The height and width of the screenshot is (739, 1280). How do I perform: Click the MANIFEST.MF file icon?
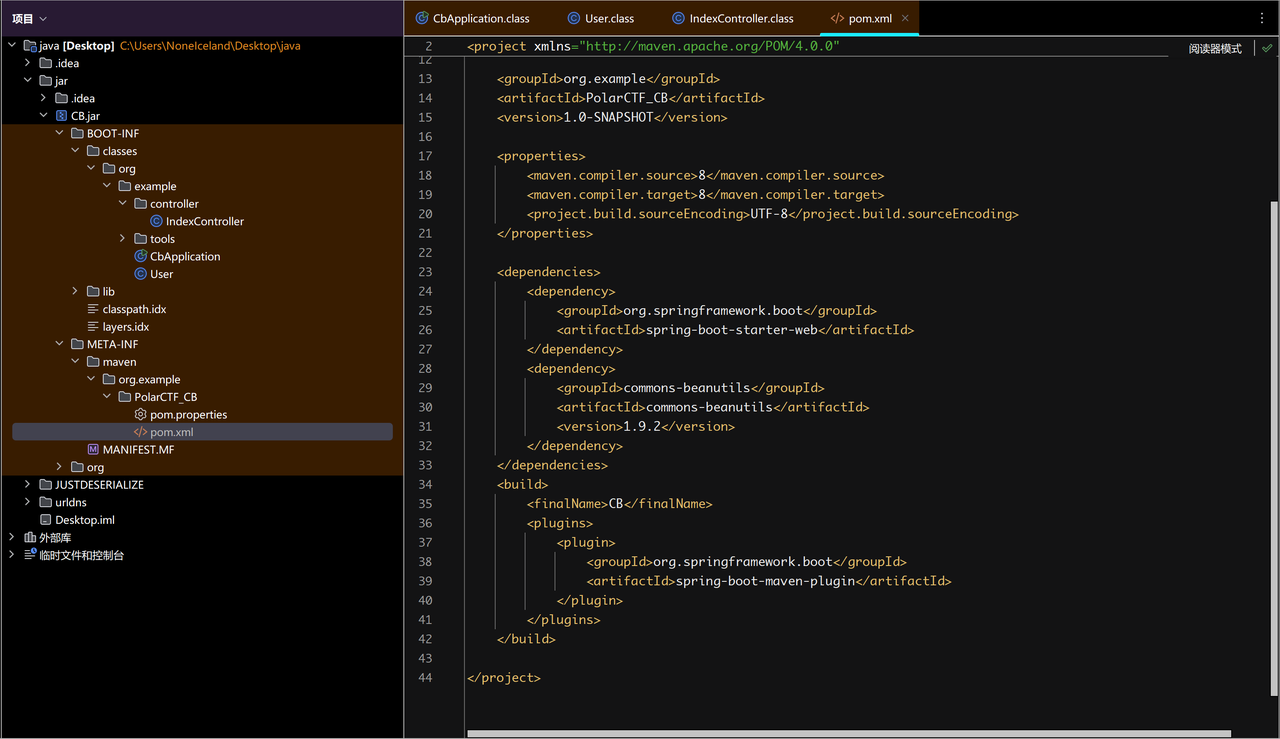click(93, 450)
